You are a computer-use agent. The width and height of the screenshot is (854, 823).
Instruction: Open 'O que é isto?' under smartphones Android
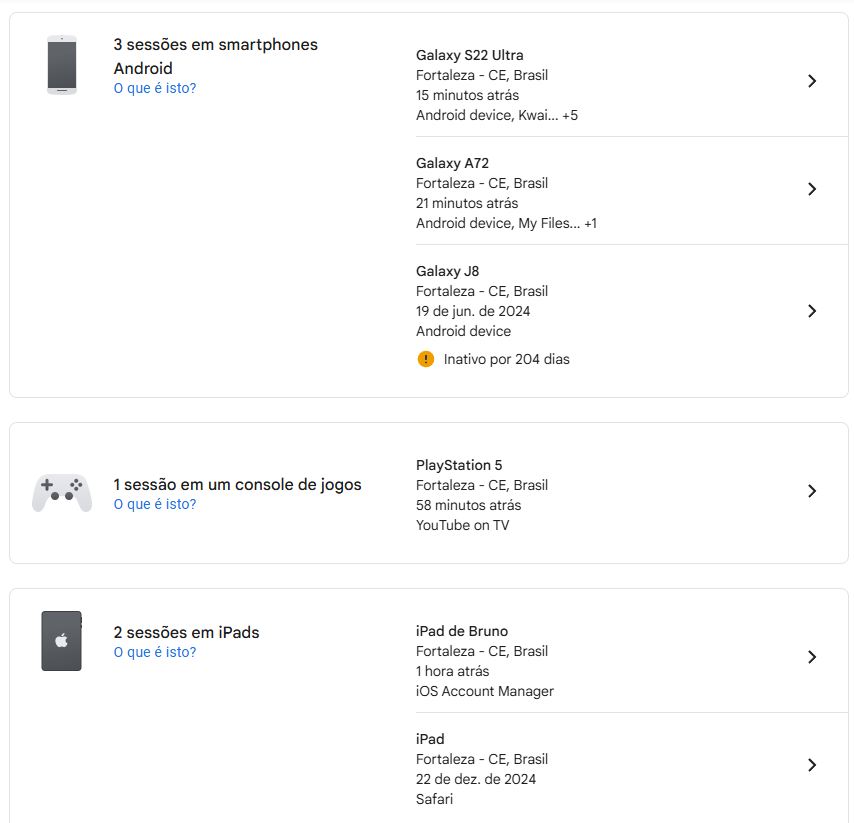coord(155,88)
